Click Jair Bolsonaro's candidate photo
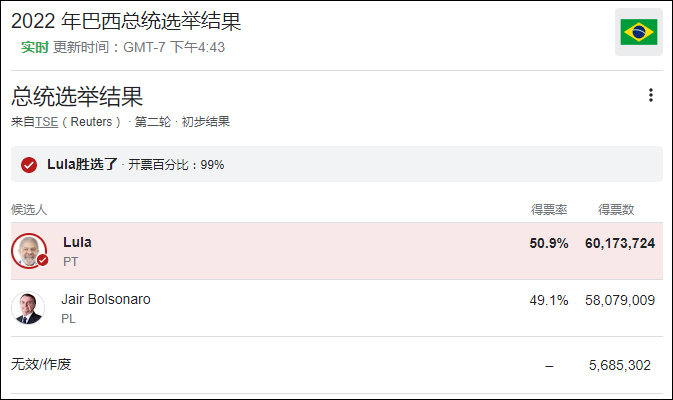 28,307
